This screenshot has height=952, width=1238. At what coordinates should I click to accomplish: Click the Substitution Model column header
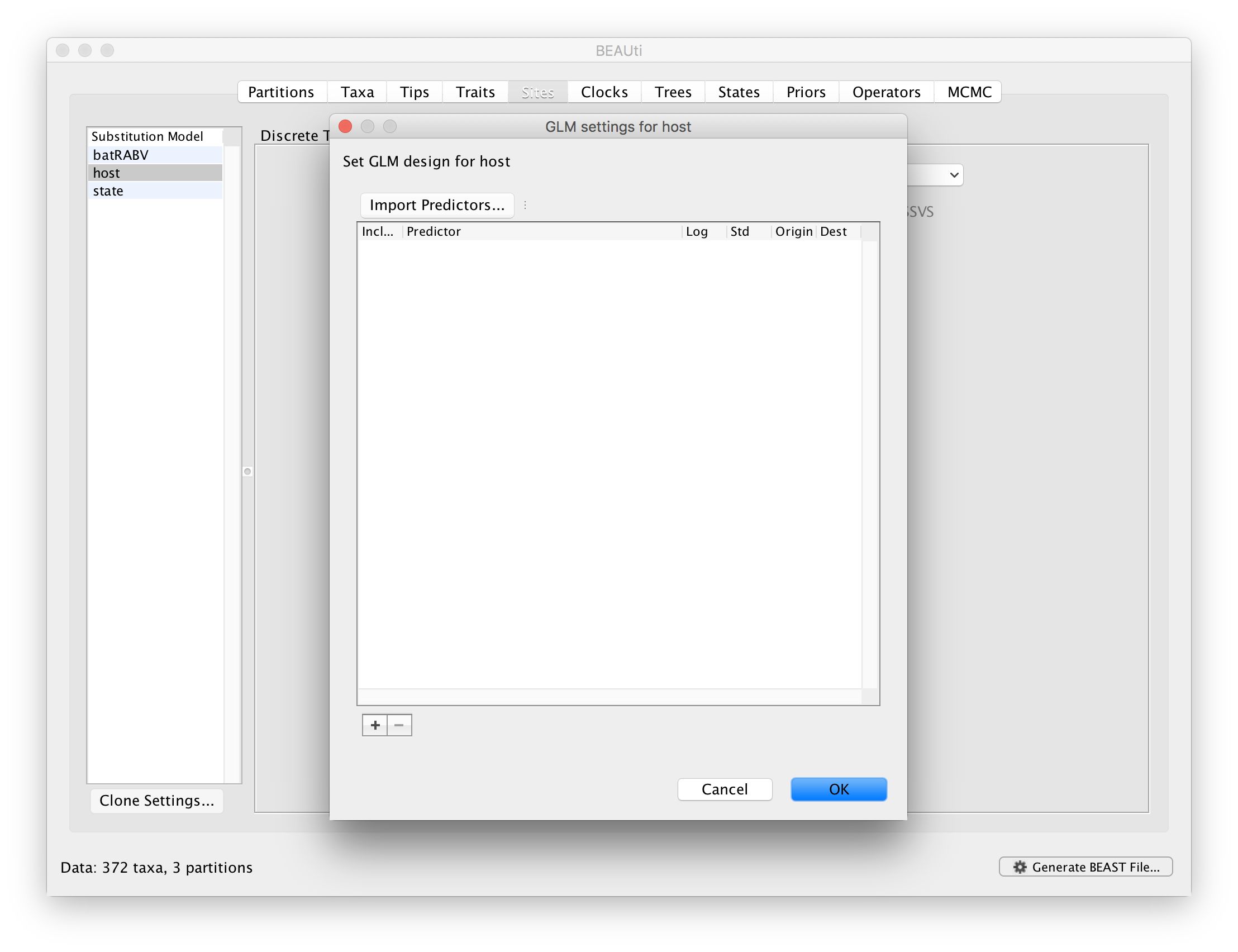(x=155, y=136)
